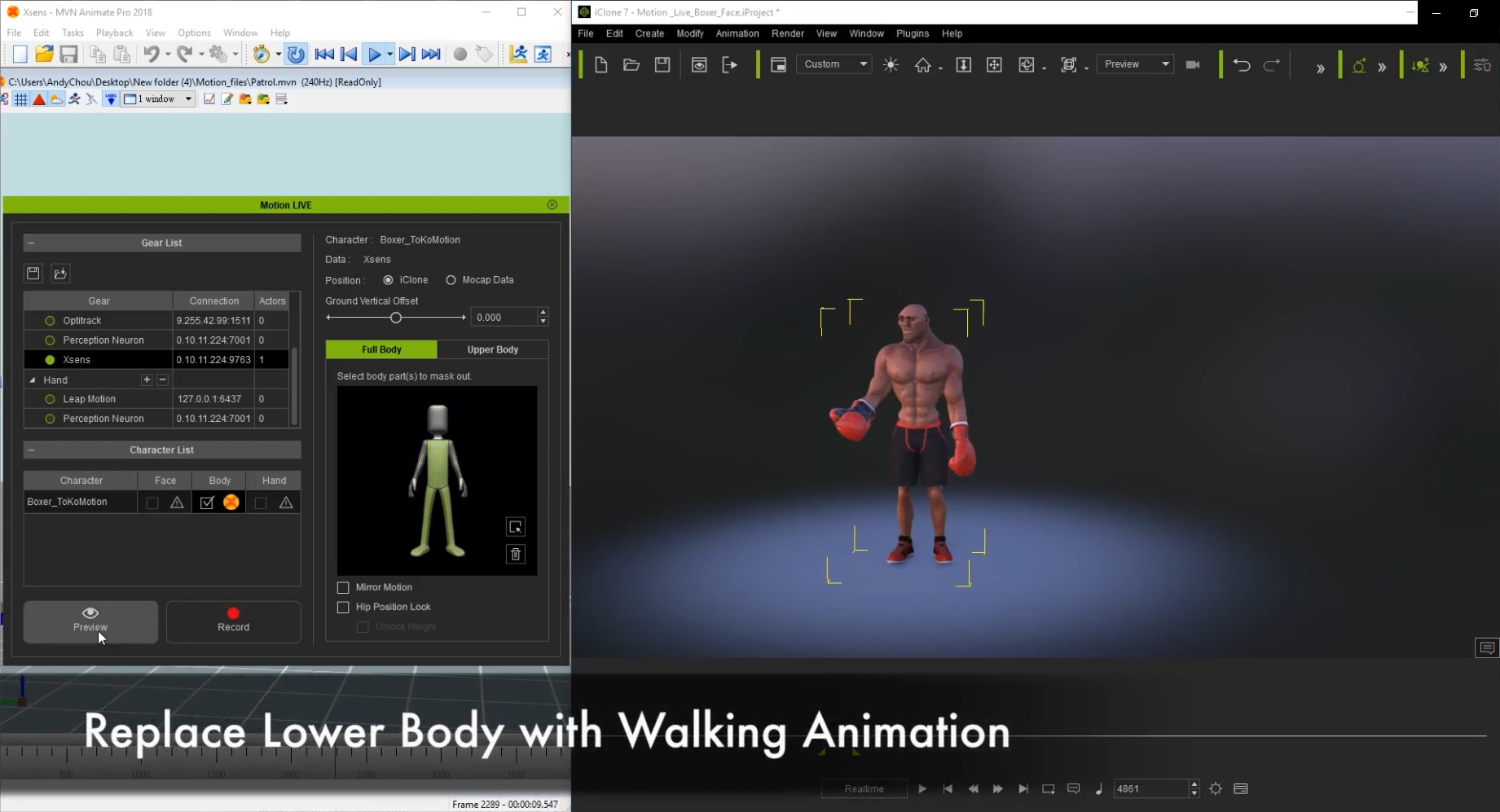Open the Animation menu in iClone
Image resolution: width=1500 pixels, height=812 pixels.
click(x=737, y=33)
